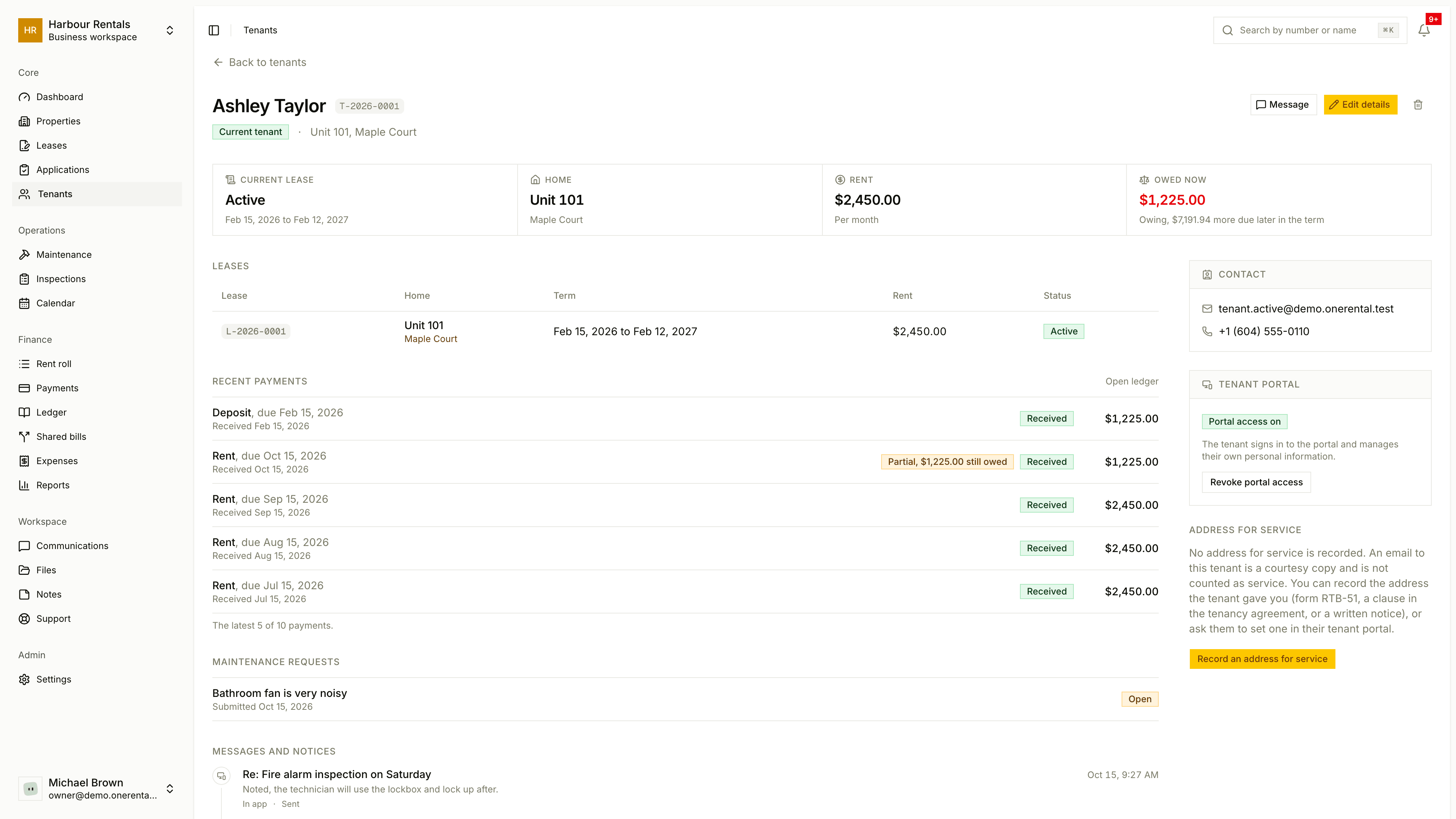Open Files in the sidebar

pos(97,570)
